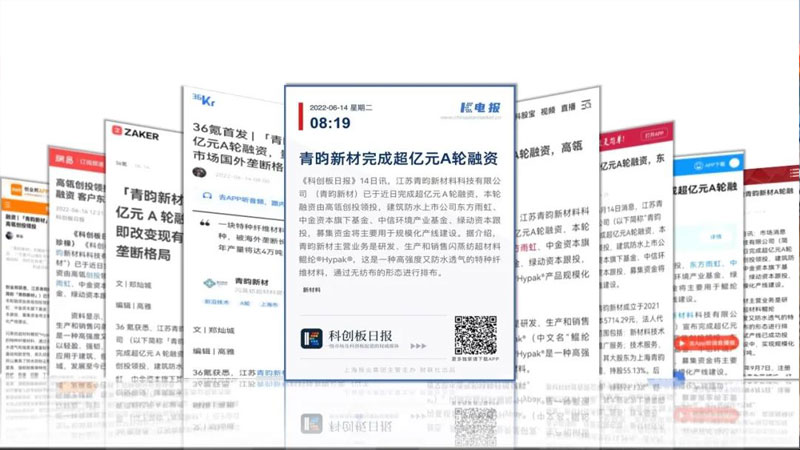Open the 直播 tab in right article header
Viewport: 800px width, 450px height.
tap(567, 107)
